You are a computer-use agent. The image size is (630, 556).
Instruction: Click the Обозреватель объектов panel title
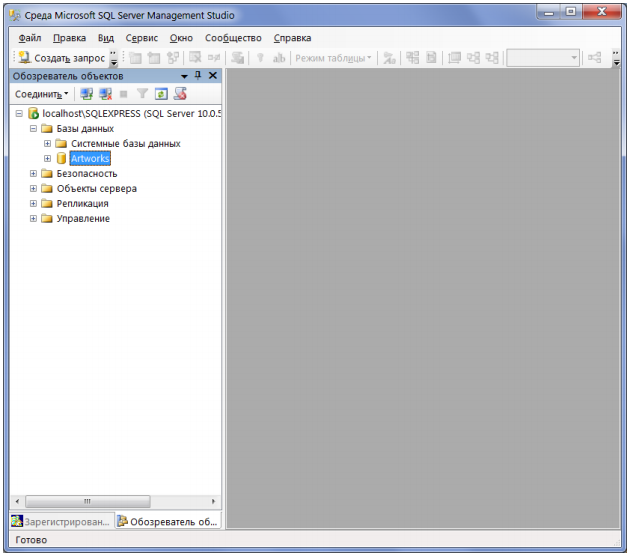click(x=68, y=76)
